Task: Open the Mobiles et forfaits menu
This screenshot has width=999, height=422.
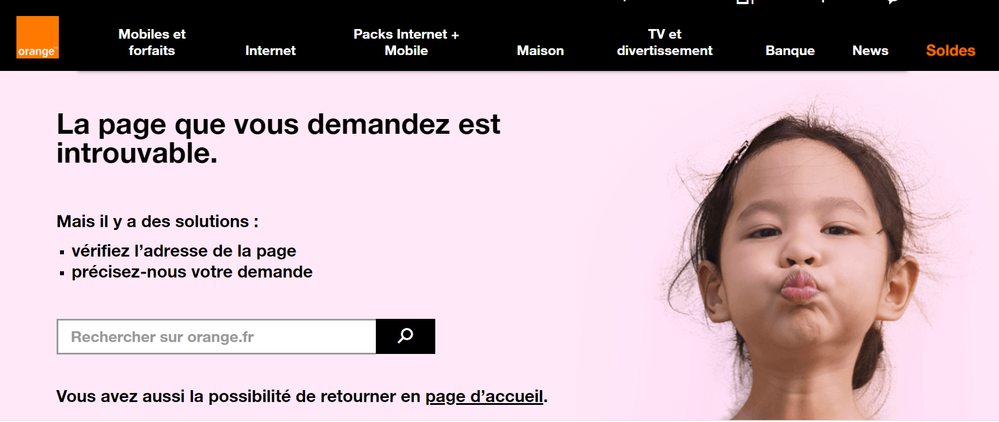Action: tap(152, 42)
